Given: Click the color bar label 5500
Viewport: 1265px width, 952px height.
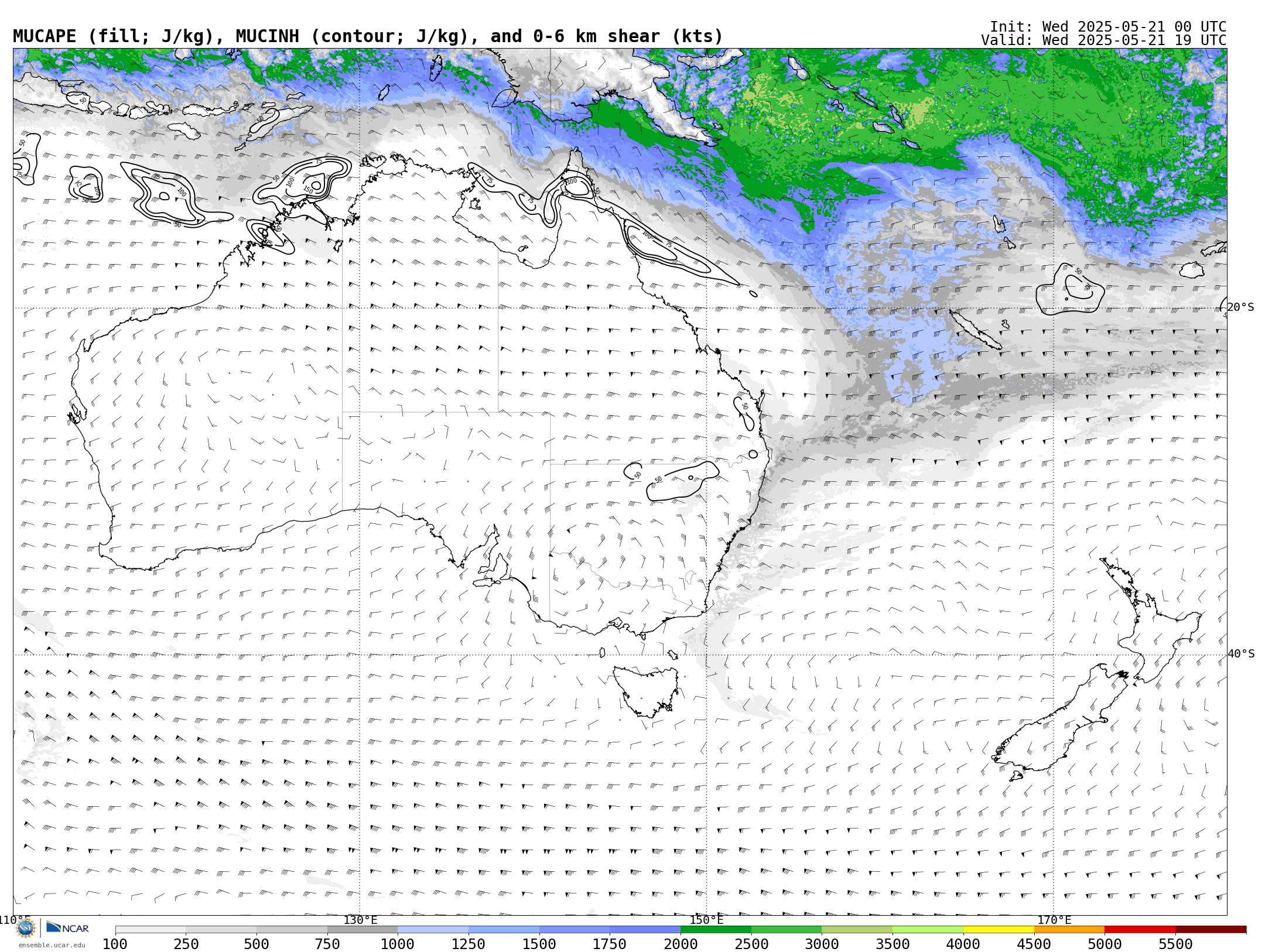Looking at the screenshot, I should (1175, 944).
